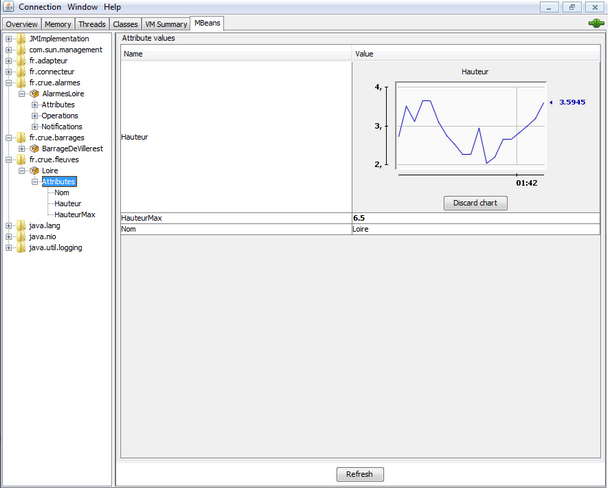This screenshot has height=488, width=608.
Task: Expand the com.sun.management tree node
Action: click(x=8, y=49)
